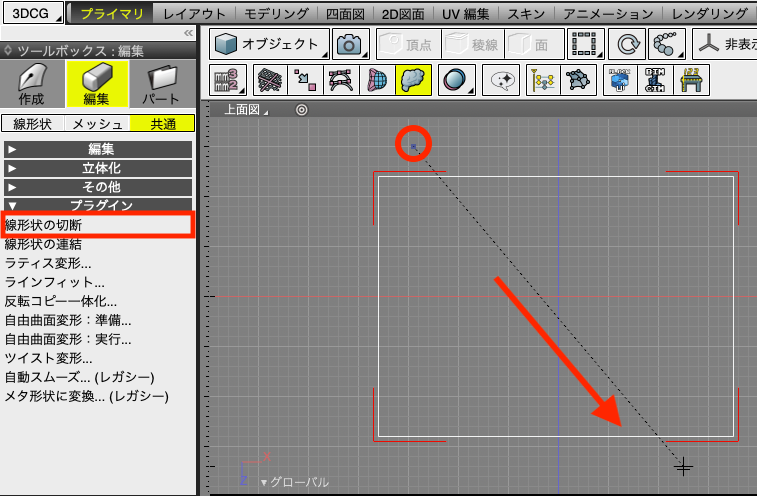This screenshot has width=757, height=496.
Task: Expand the 編集 section in toolbox
Action: [97, 150]
